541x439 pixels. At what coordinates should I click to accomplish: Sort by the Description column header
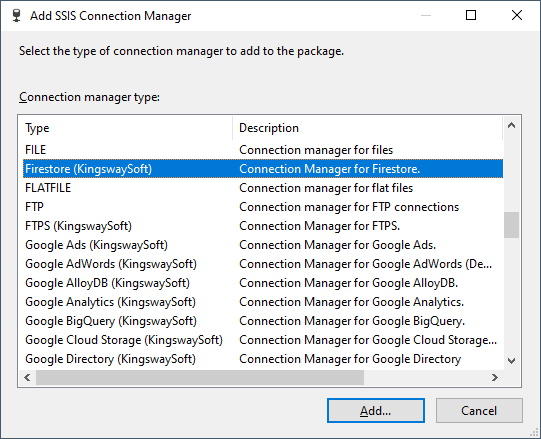click(367, 128)
